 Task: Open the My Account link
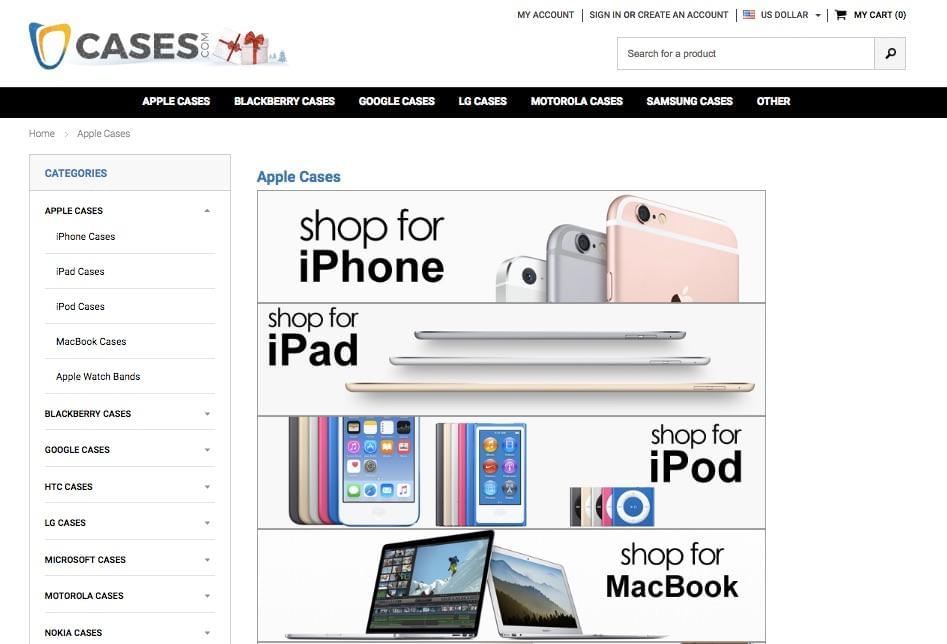point(545,14)
